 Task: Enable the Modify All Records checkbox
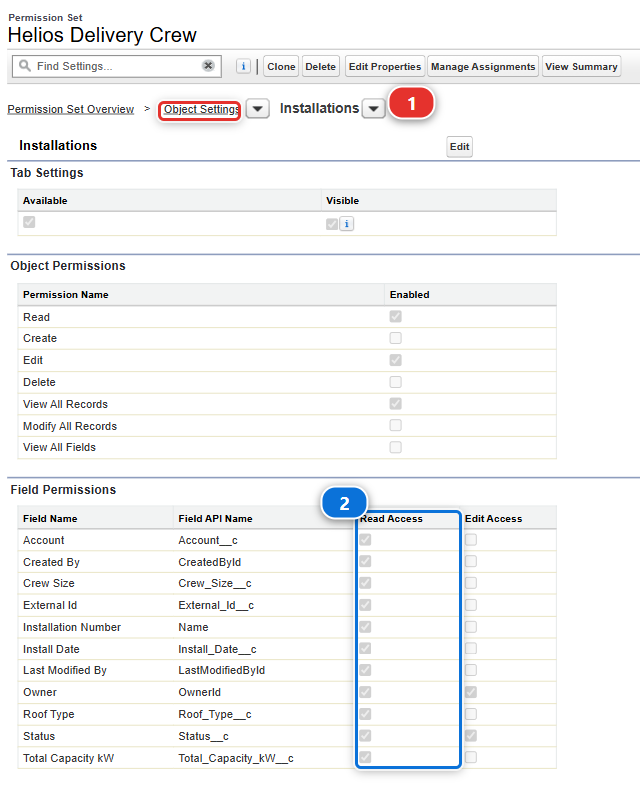(396, 426)
